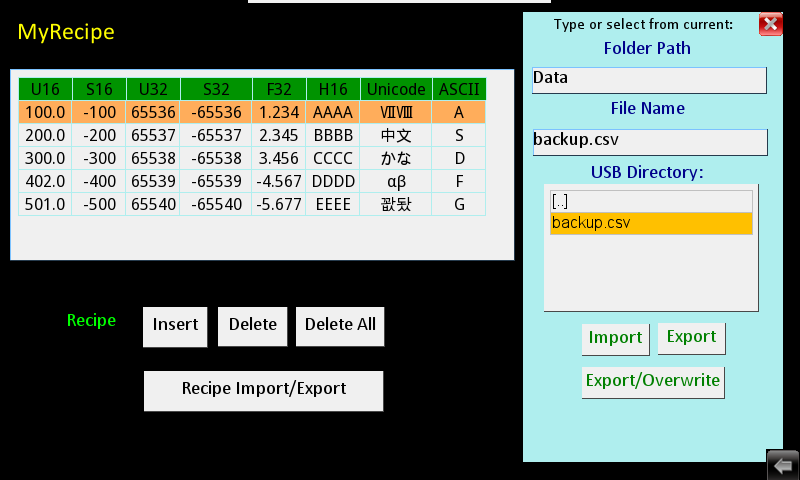Select the S32 cell -65538
This screenshot has width=800, height=480.
216,158
